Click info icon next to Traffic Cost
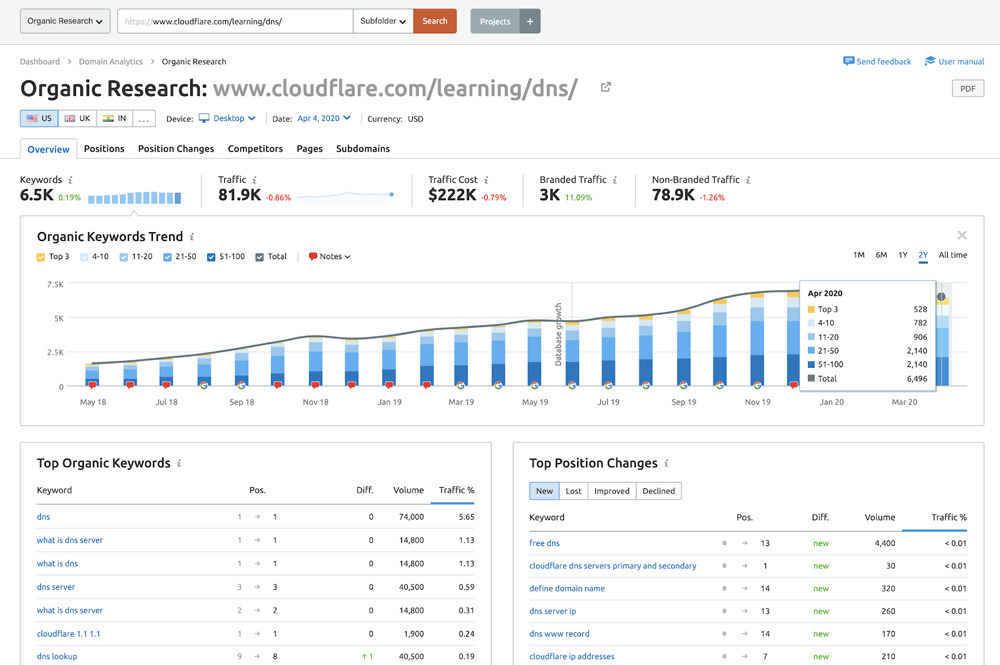The height and width of the screenshot is (665, 1000). point(486,180)
